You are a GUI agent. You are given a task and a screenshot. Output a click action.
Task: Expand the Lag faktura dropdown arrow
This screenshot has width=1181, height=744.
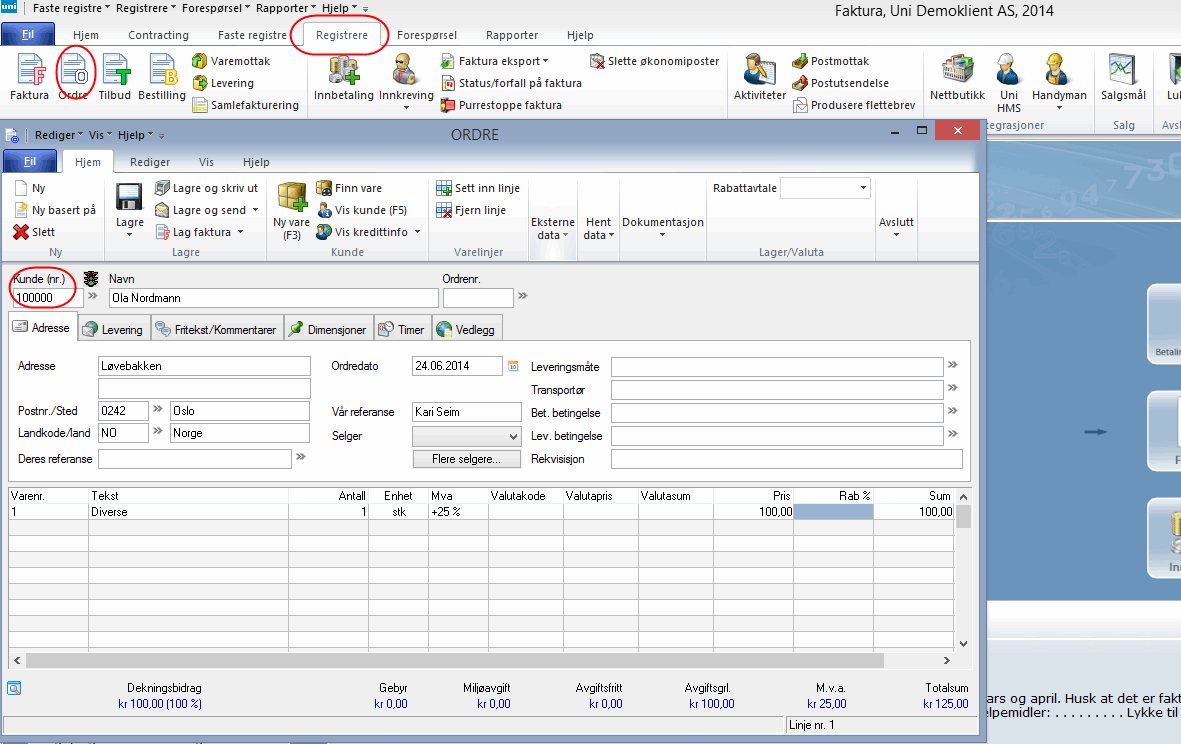pyautogui.click(x=241, y=232)
